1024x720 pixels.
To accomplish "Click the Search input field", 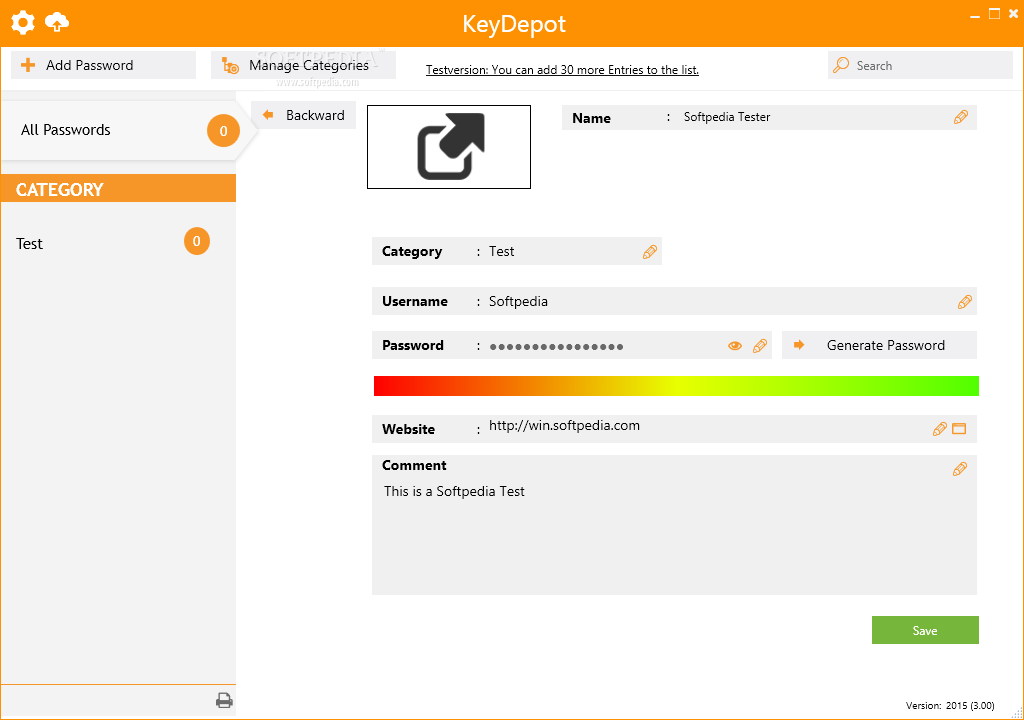I will (920, 65).
